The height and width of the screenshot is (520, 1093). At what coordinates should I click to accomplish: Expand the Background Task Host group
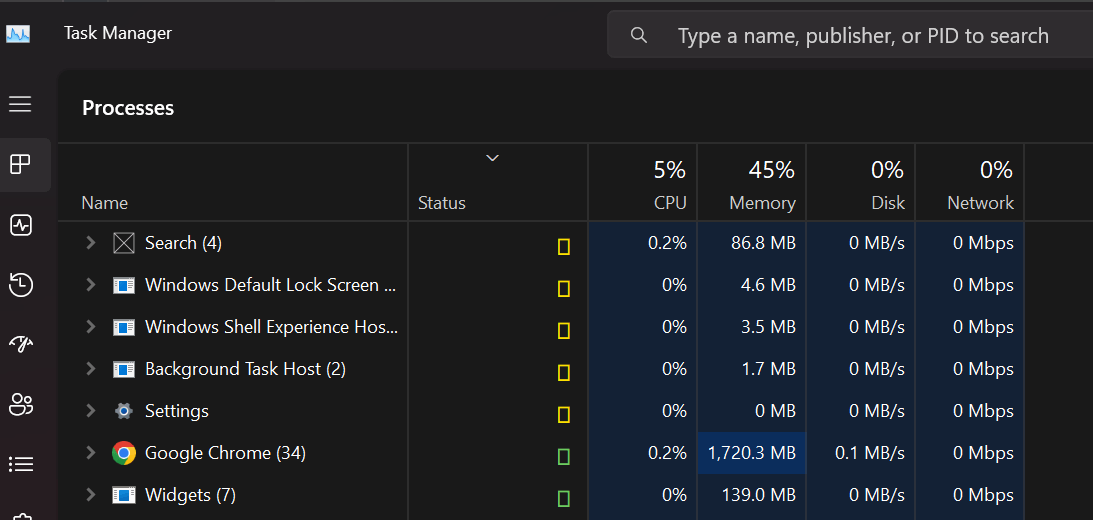coord(90,369)
